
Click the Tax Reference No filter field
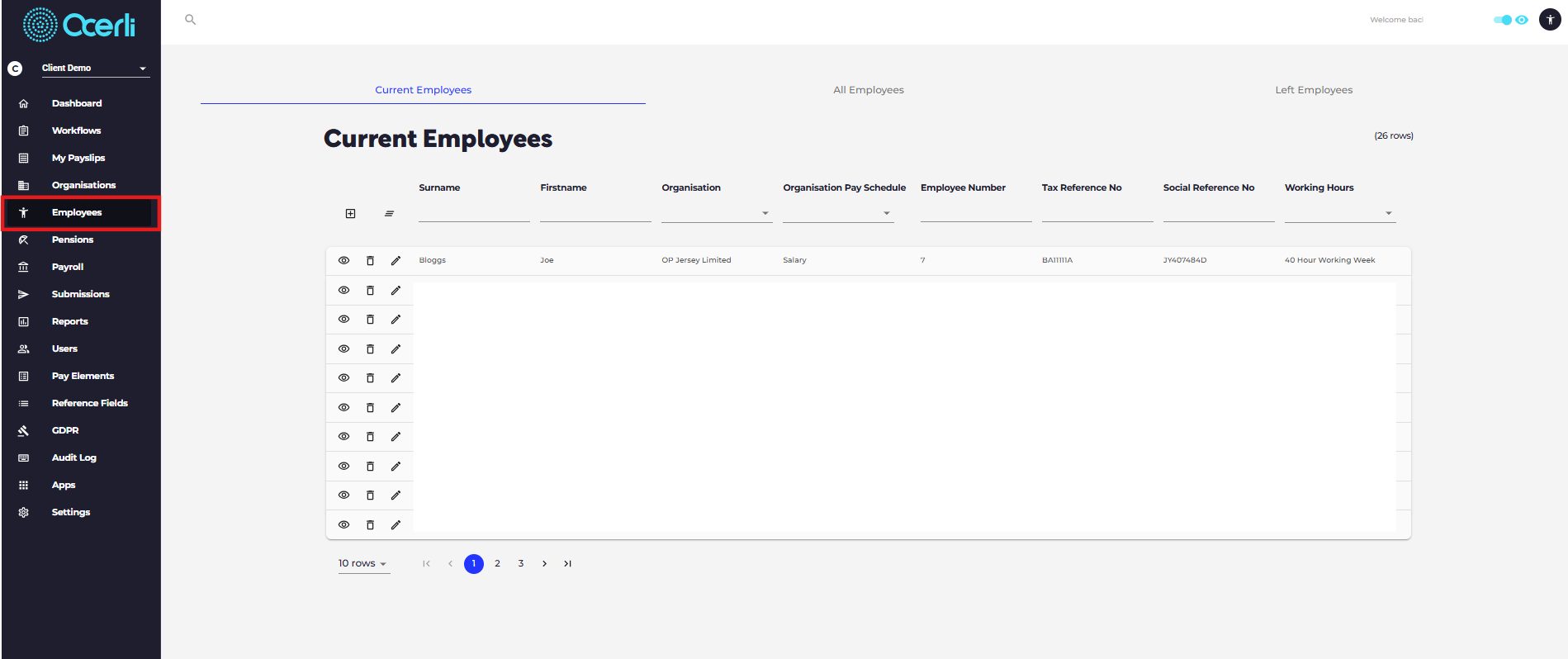click(1097, 213)
